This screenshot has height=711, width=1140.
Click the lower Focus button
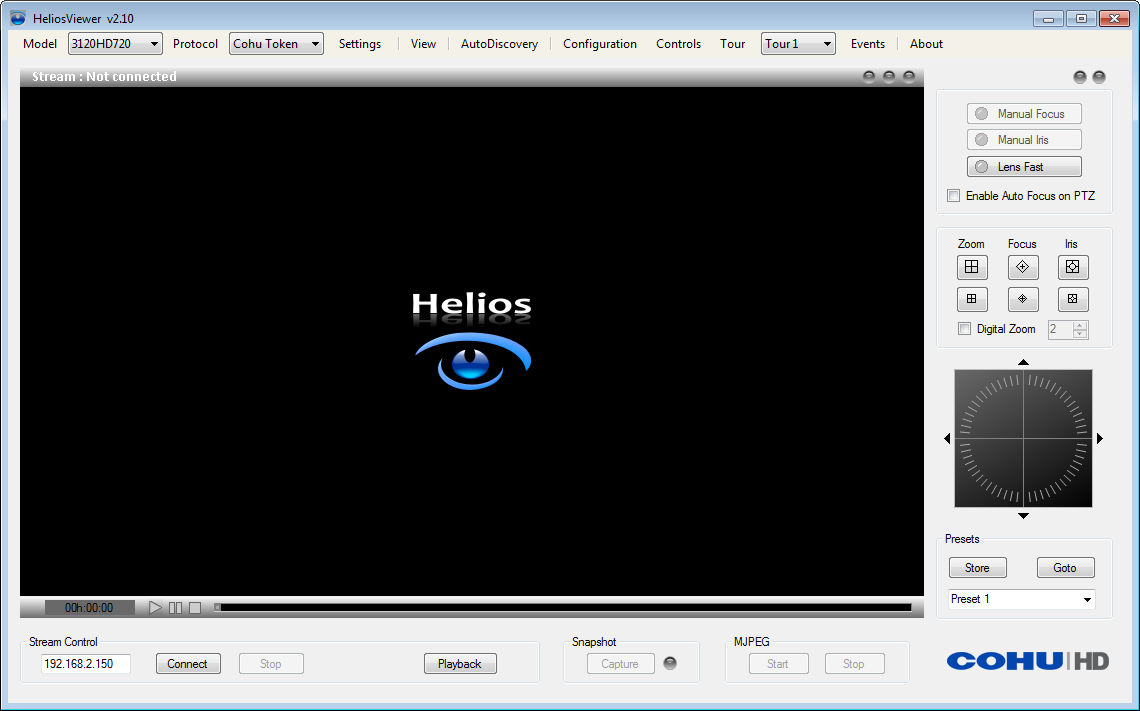coord(1022,299)
